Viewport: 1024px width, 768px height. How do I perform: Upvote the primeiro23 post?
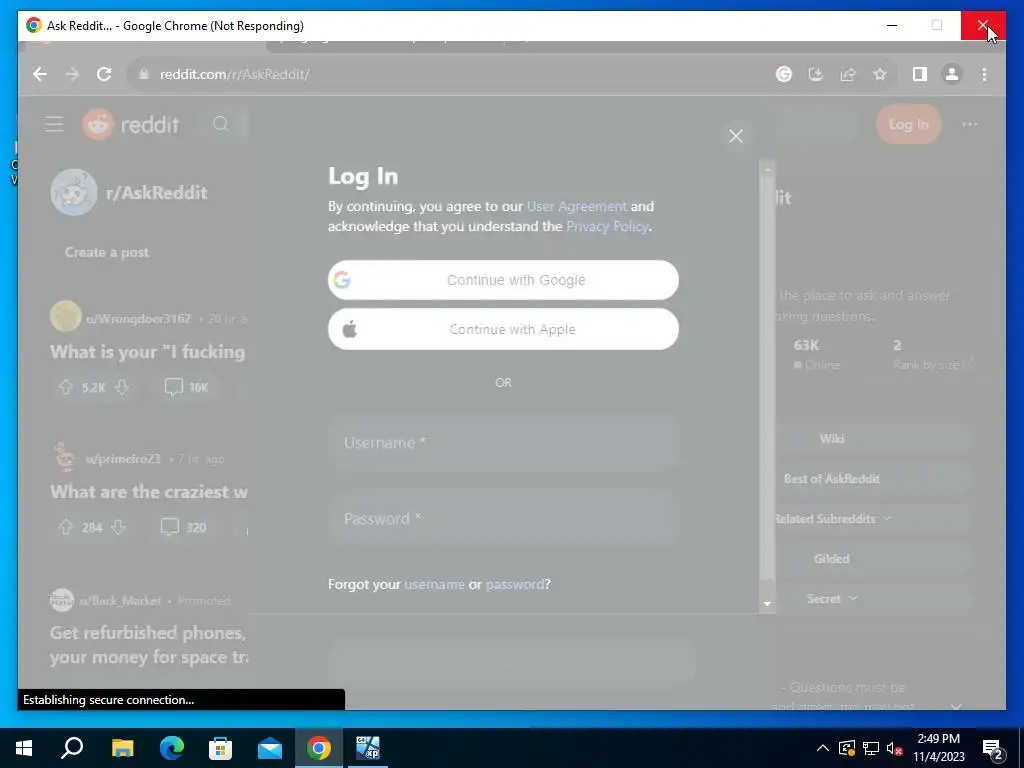65,527
